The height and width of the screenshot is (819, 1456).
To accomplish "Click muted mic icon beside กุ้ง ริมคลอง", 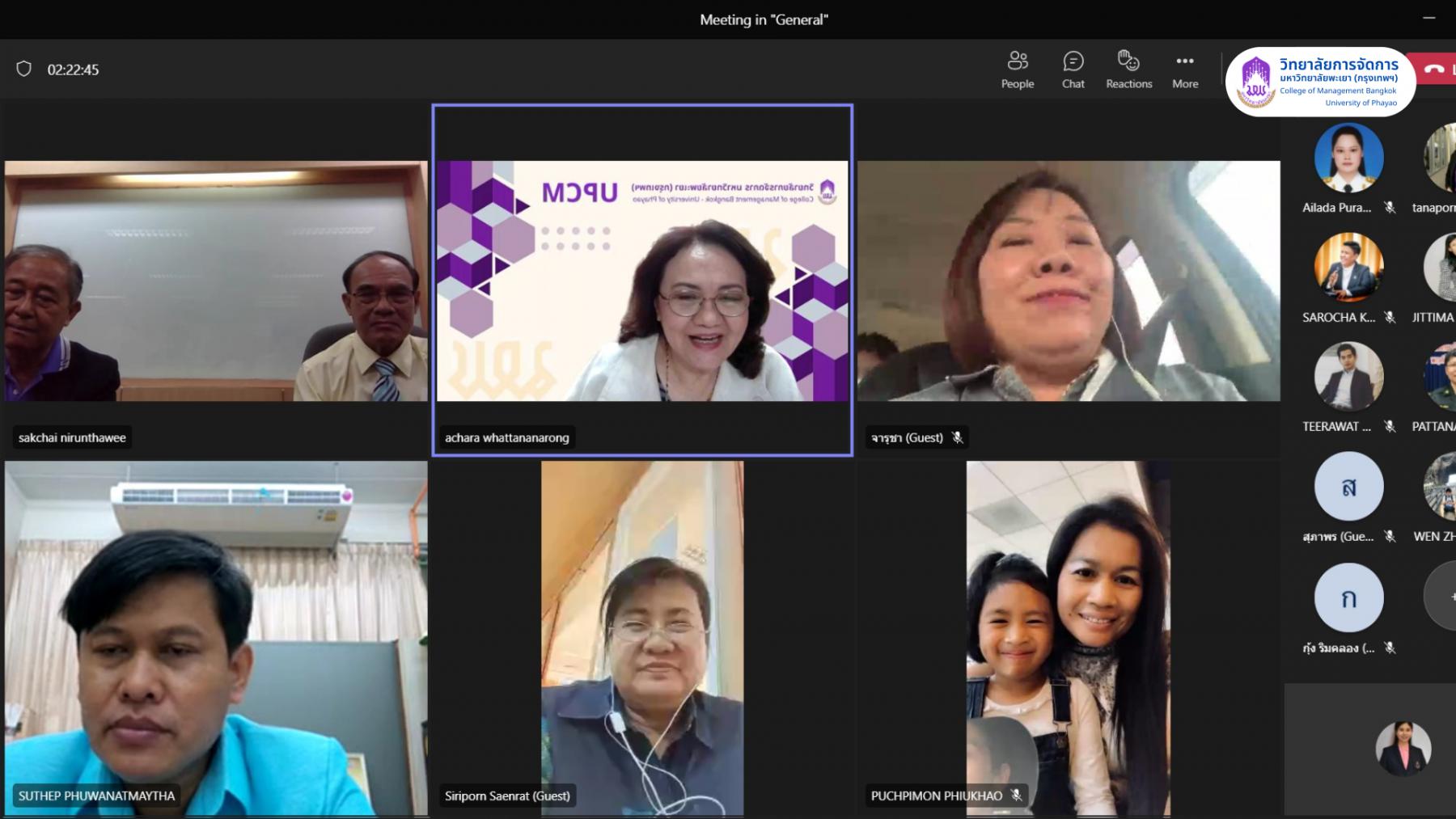I will 1390,648.
